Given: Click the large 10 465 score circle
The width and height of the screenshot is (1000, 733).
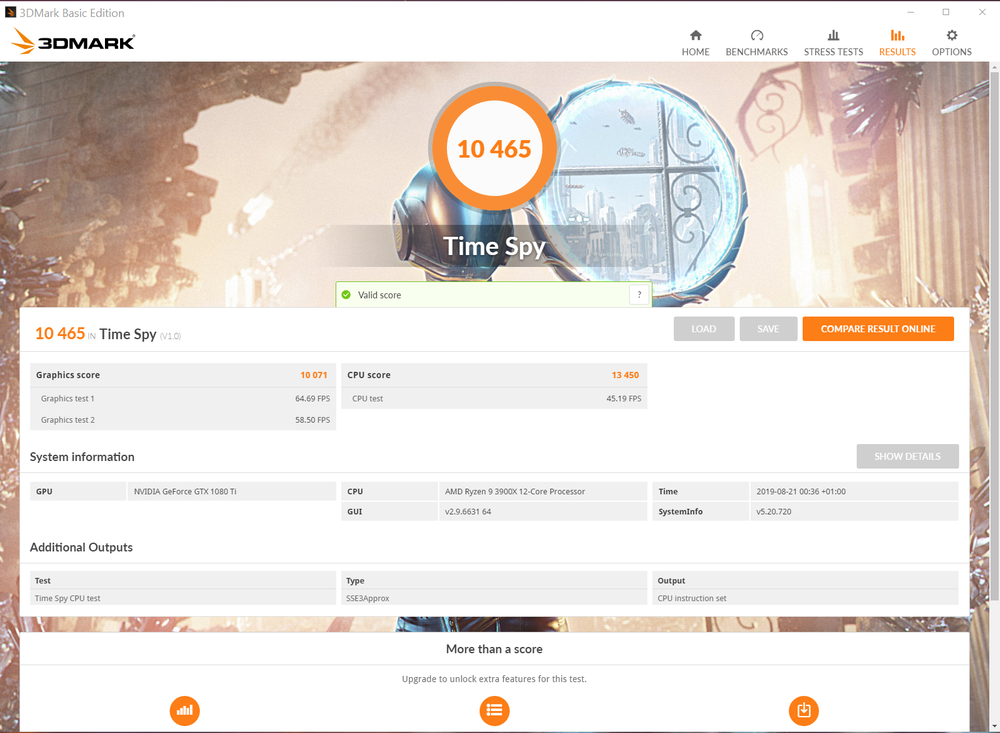Looking at the screenshot, I should click(494, 149).
